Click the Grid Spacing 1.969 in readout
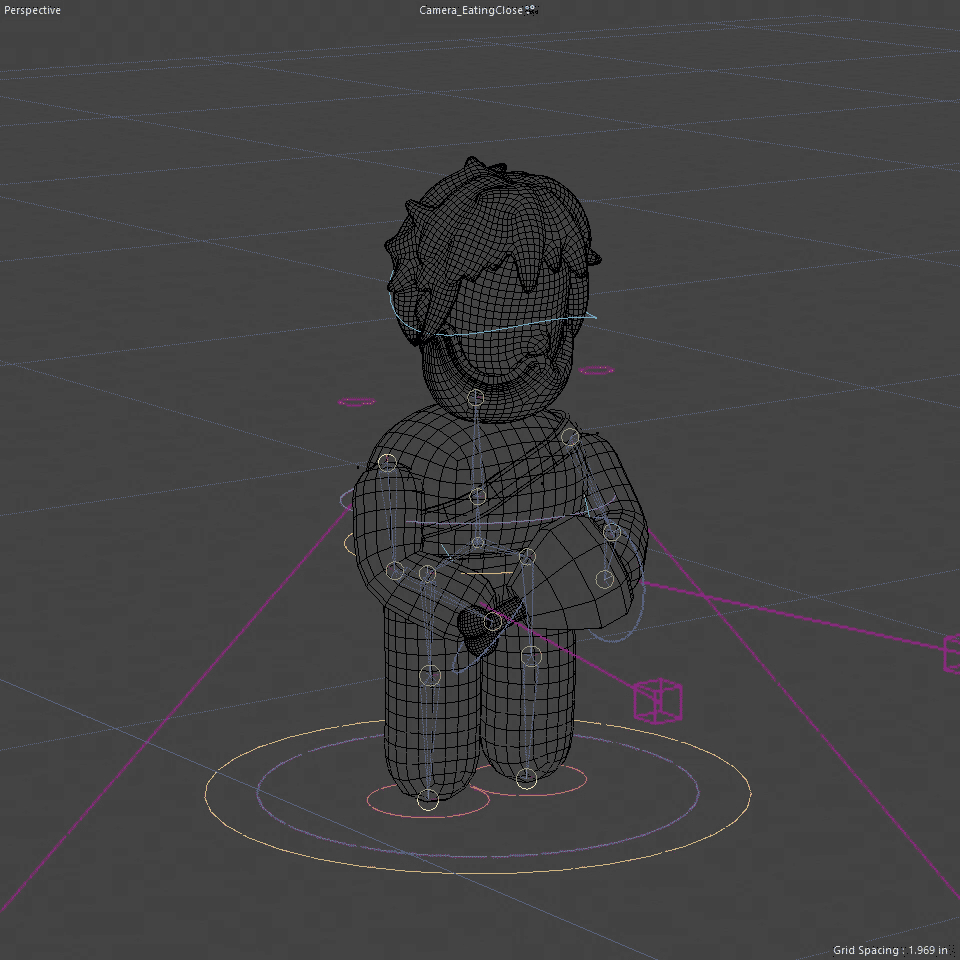 [890, 950]
